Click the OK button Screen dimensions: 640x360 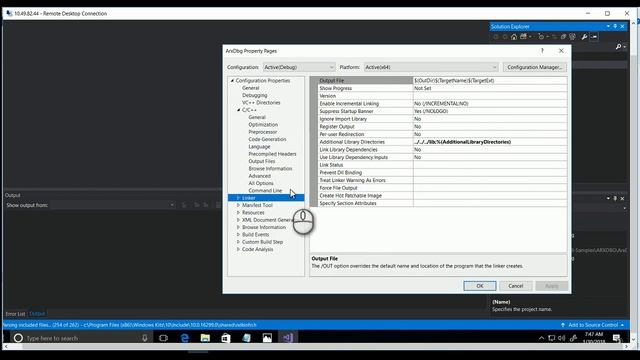click(x=480, y=286)
